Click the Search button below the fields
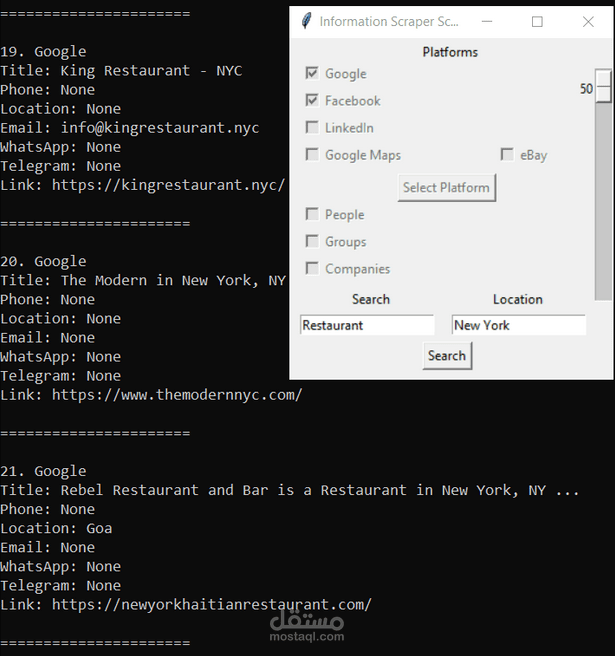This screenshot has width=615, height=656. [447, 356]
